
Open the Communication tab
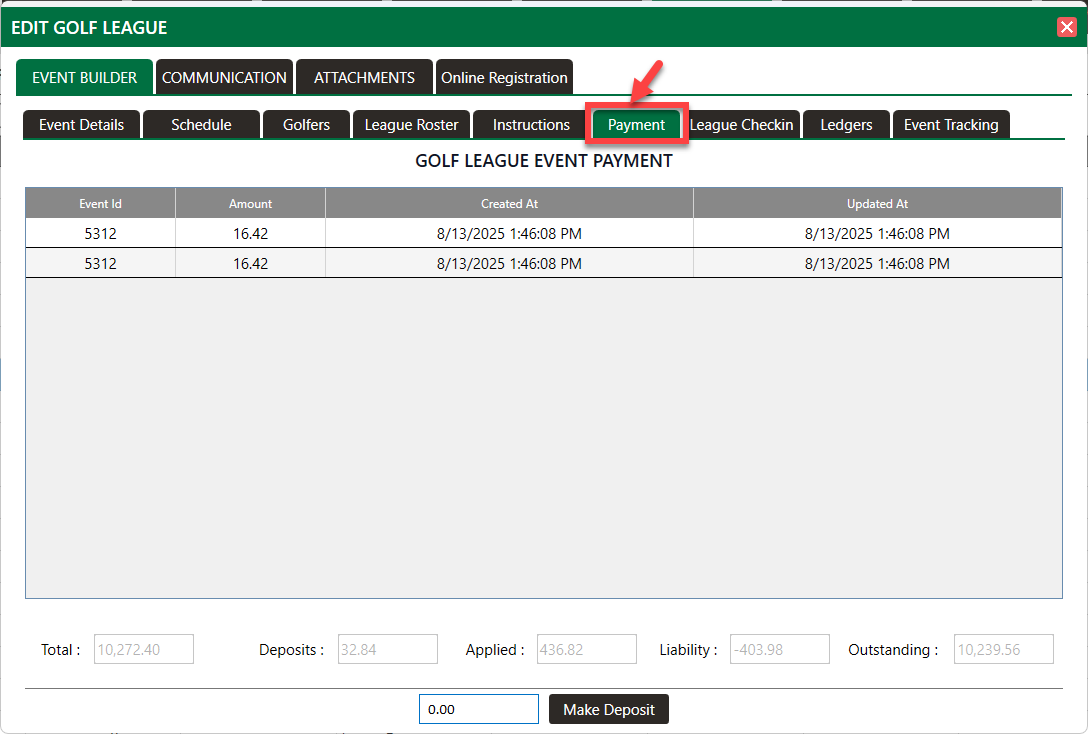point(224,77)
